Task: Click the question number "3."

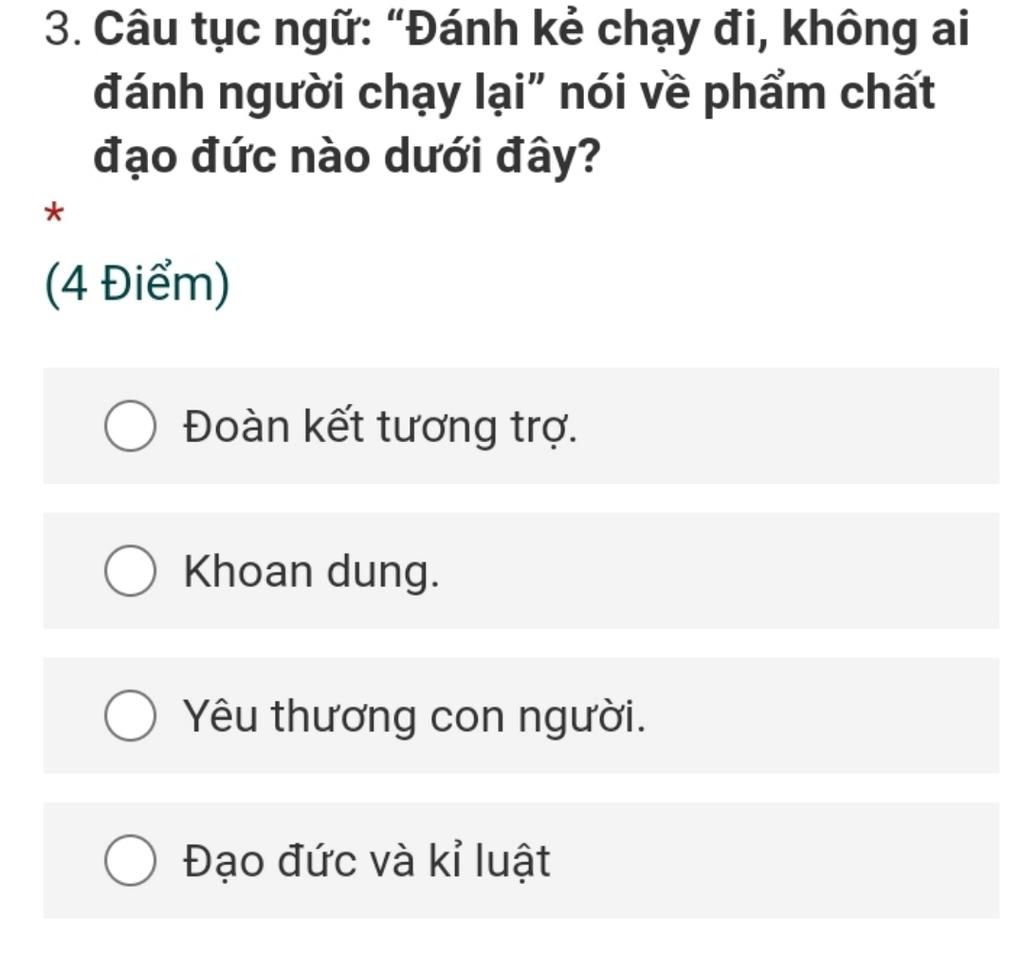Action: pos(63,31)
